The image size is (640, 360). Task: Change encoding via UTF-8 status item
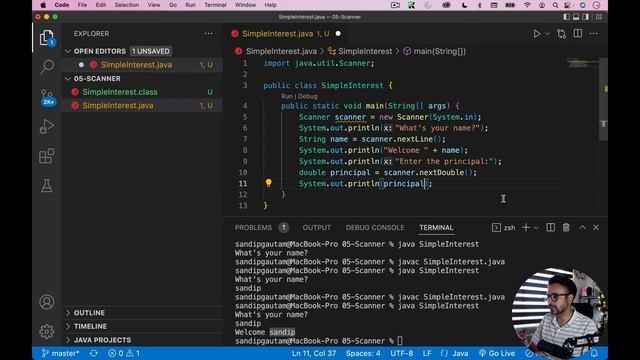(402, 353)
